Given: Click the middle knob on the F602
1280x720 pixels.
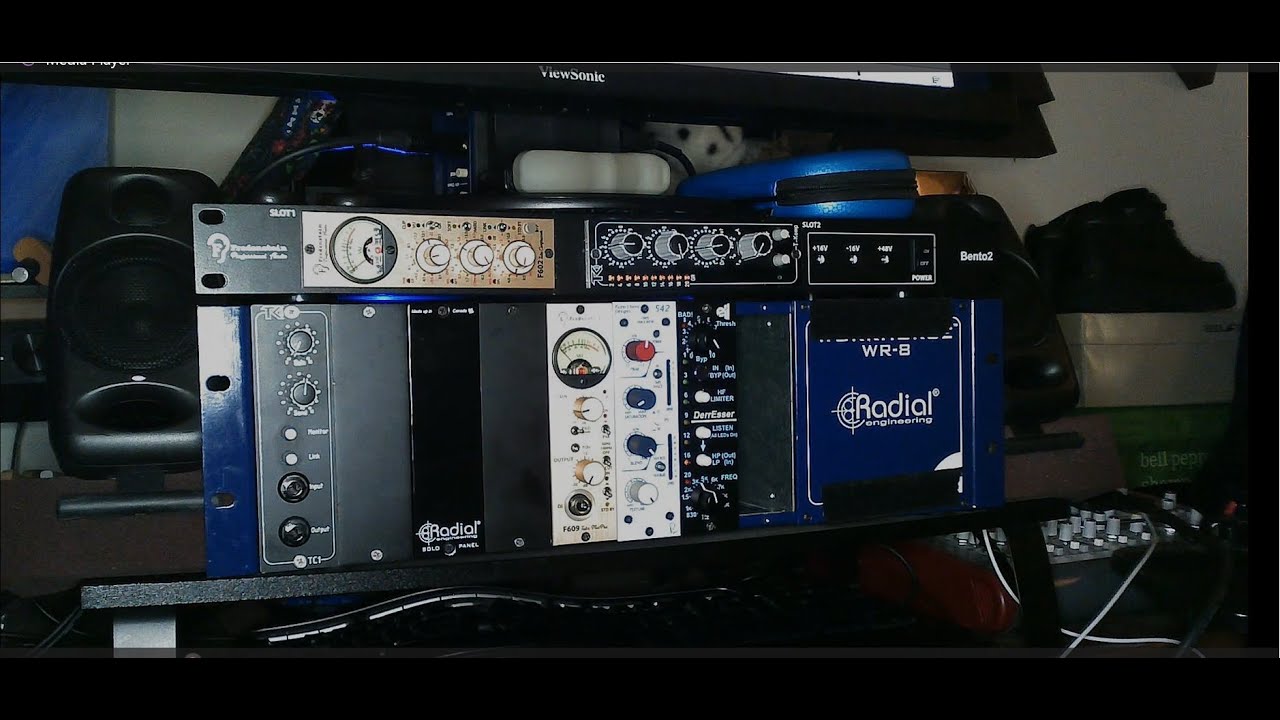Looking at the screenshot, I should (x=475, y=255).
